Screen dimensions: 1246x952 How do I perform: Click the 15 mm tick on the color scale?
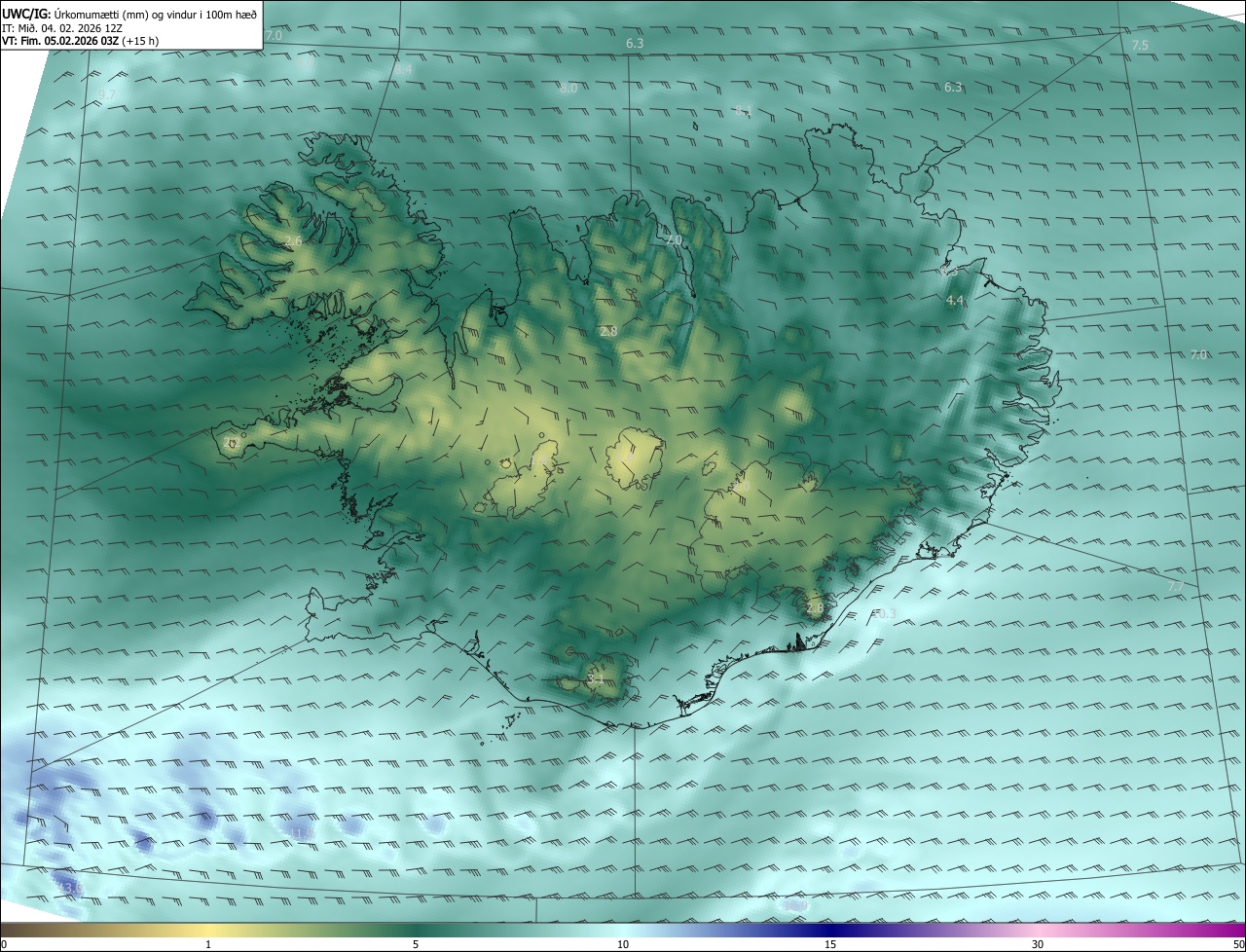point(830,945)
